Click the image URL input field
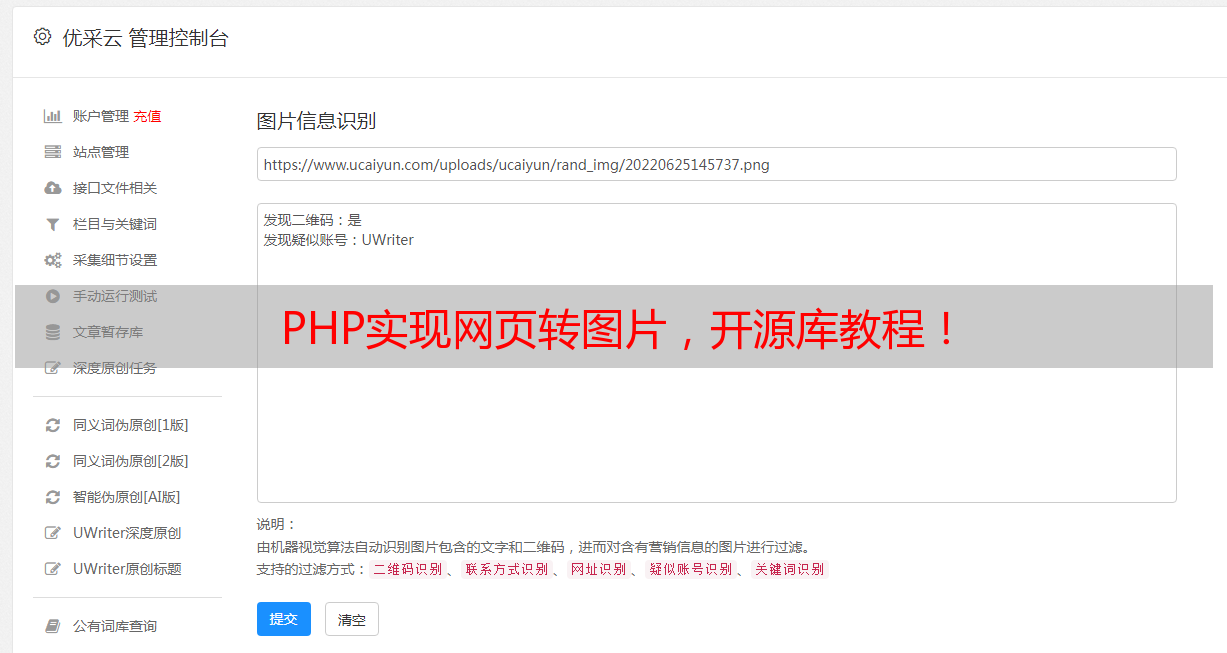This screenshot has width=1227, height=653. [x=716, y=164]
